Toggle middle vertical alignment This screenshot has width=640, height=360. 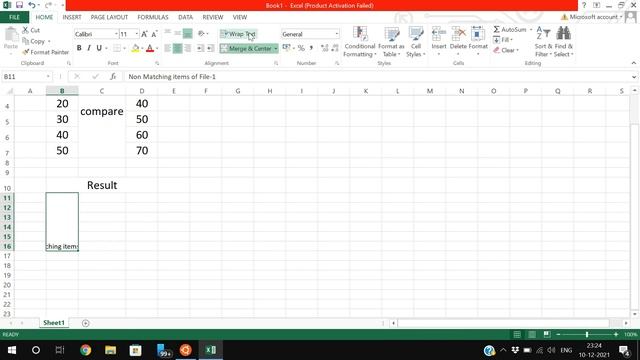point(178,34)
